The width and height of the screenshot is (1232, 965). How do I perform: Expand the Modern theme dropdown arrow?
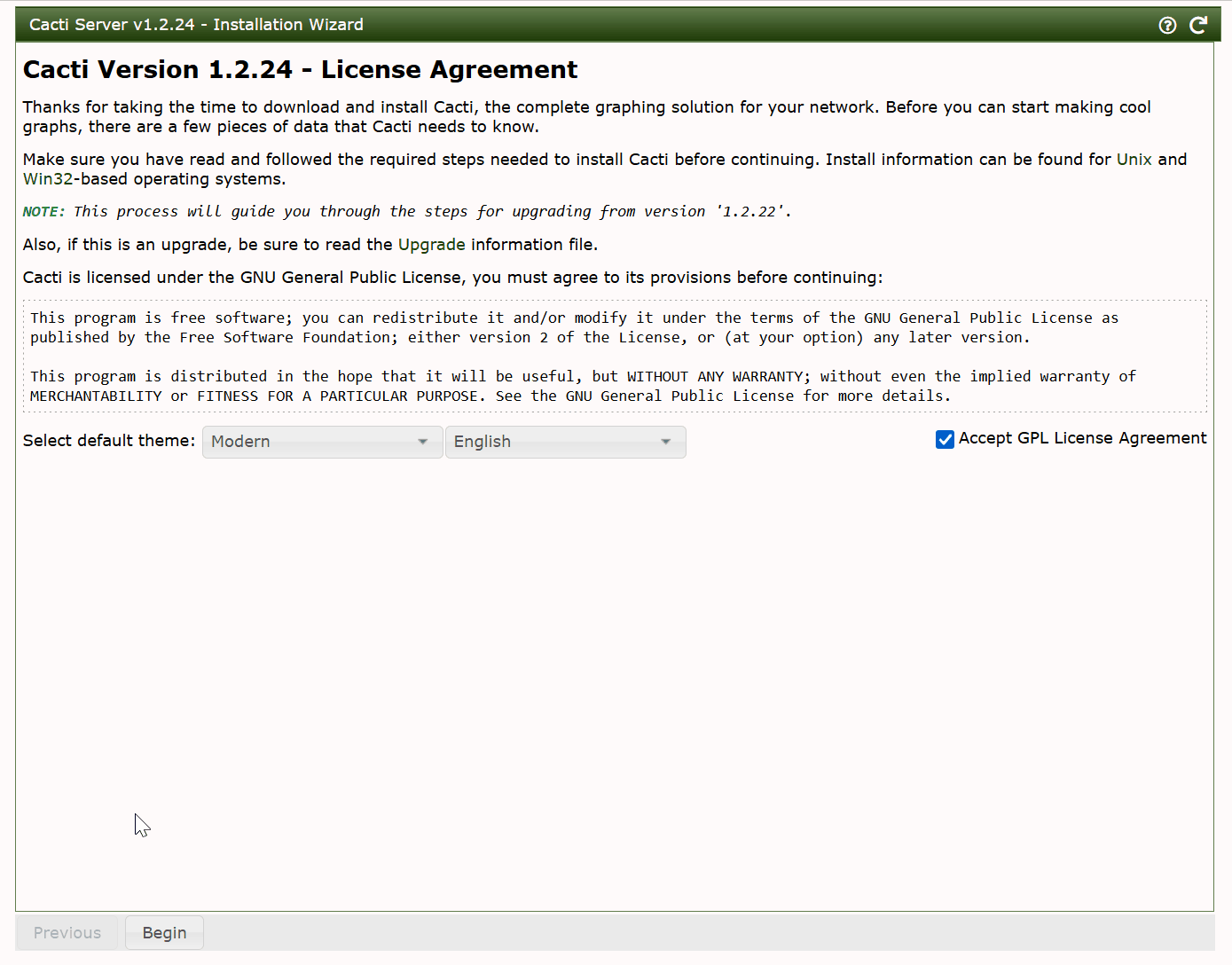tap(424, 441)
